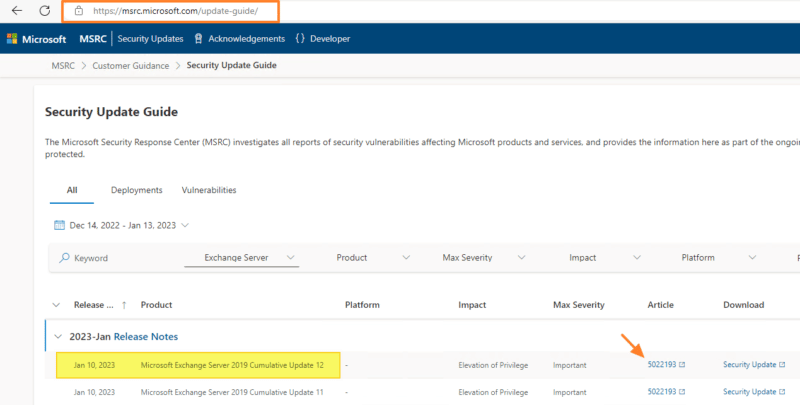This screenshot has width=800, height=405.
Task: Select the All tab
Action: pyautogui.click(x=72, y=190)
